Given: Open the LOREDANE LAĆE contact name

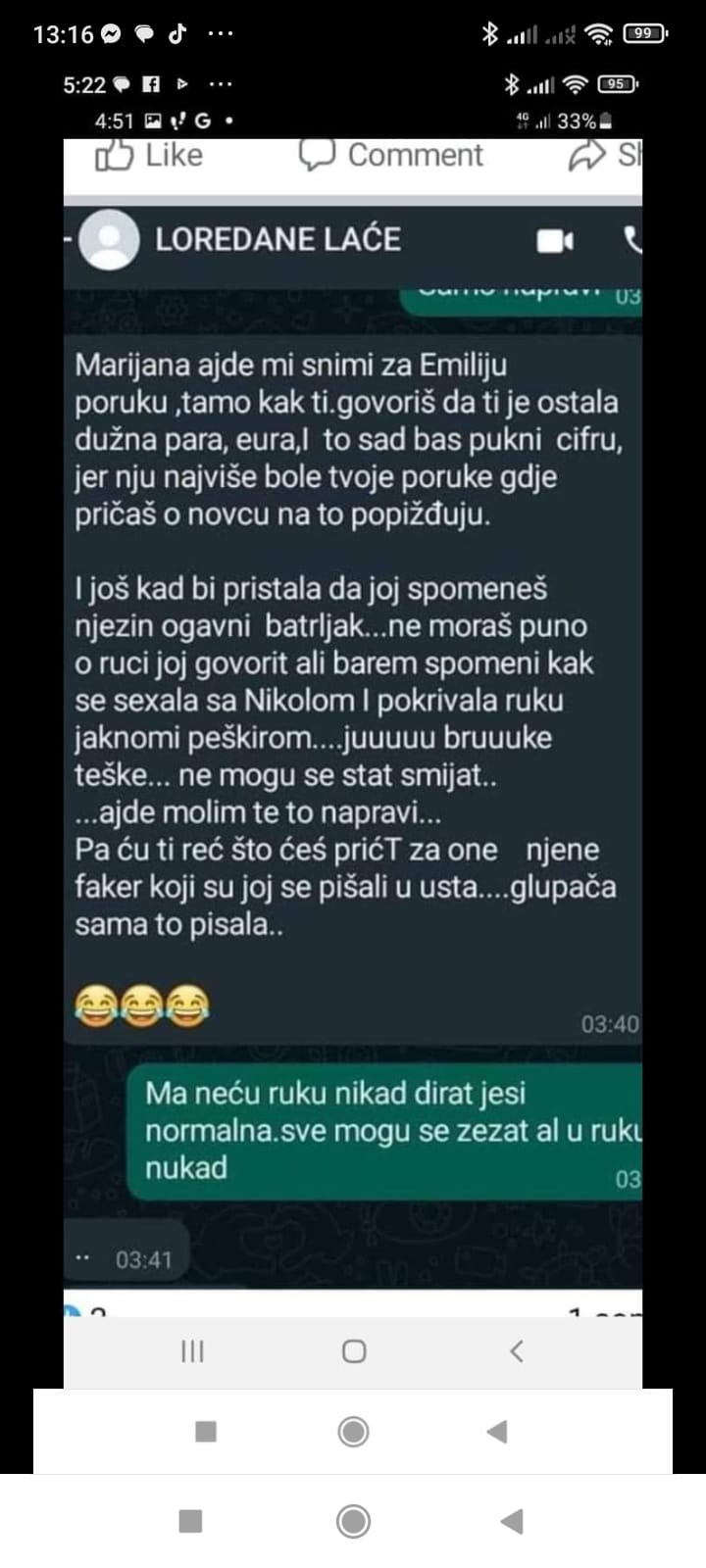Looking at the screenshot, I should click(277, 239).
